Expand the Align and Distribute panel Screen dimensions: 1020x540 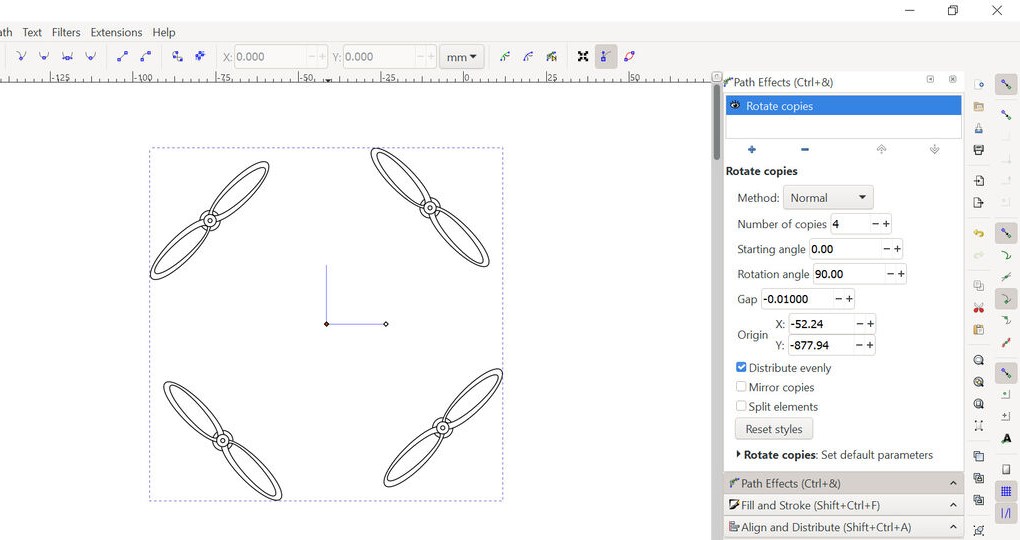[x=953, y=527]
